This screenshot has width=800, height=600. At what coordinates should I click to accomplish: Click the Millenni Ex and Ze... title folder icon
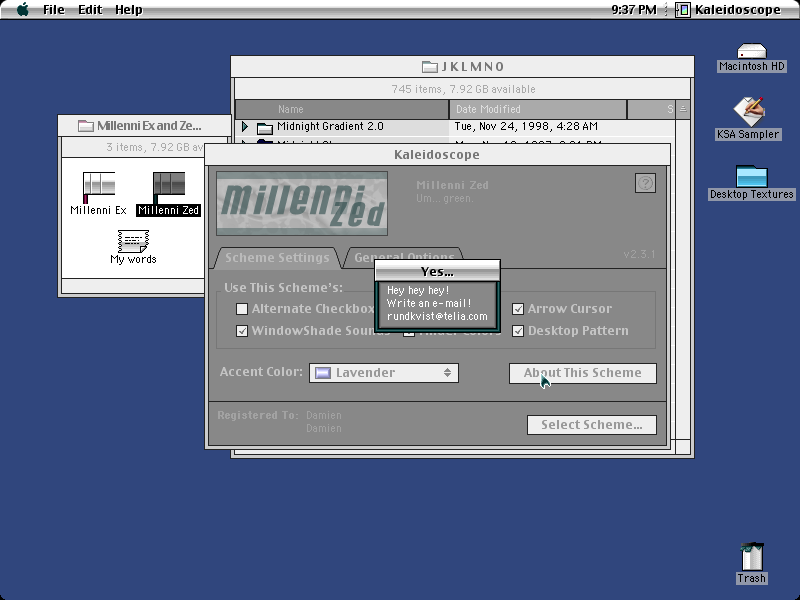coord(85,126)
